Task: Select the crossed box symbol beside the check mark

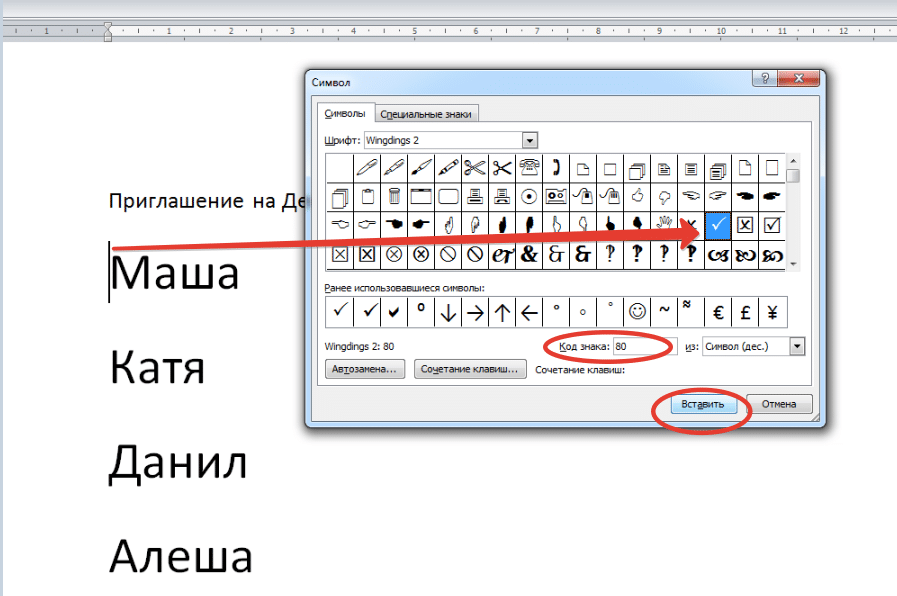Action: [x=745, y=225]
